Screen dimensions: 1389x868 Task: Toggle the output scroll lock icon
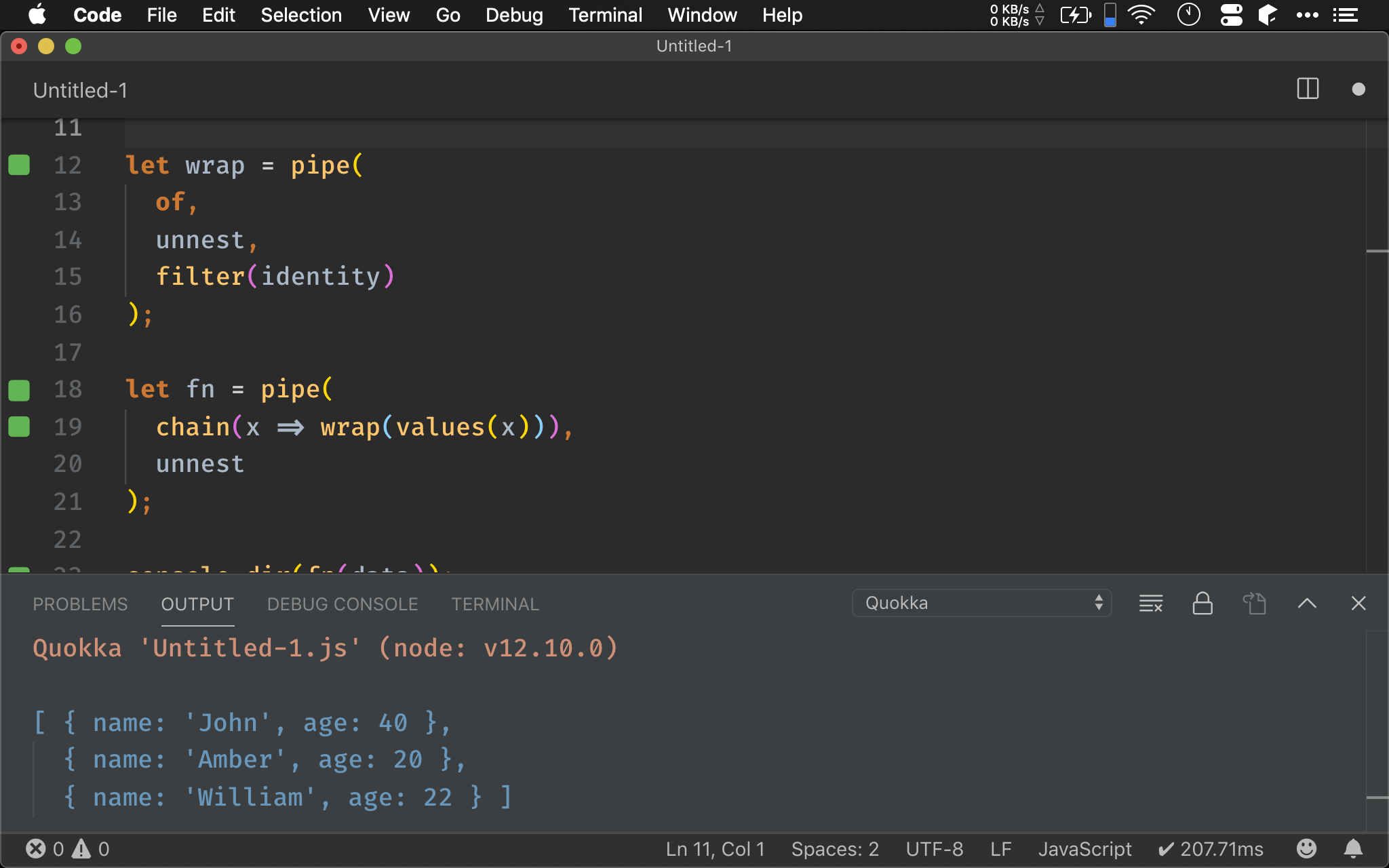pos(1202,603)
